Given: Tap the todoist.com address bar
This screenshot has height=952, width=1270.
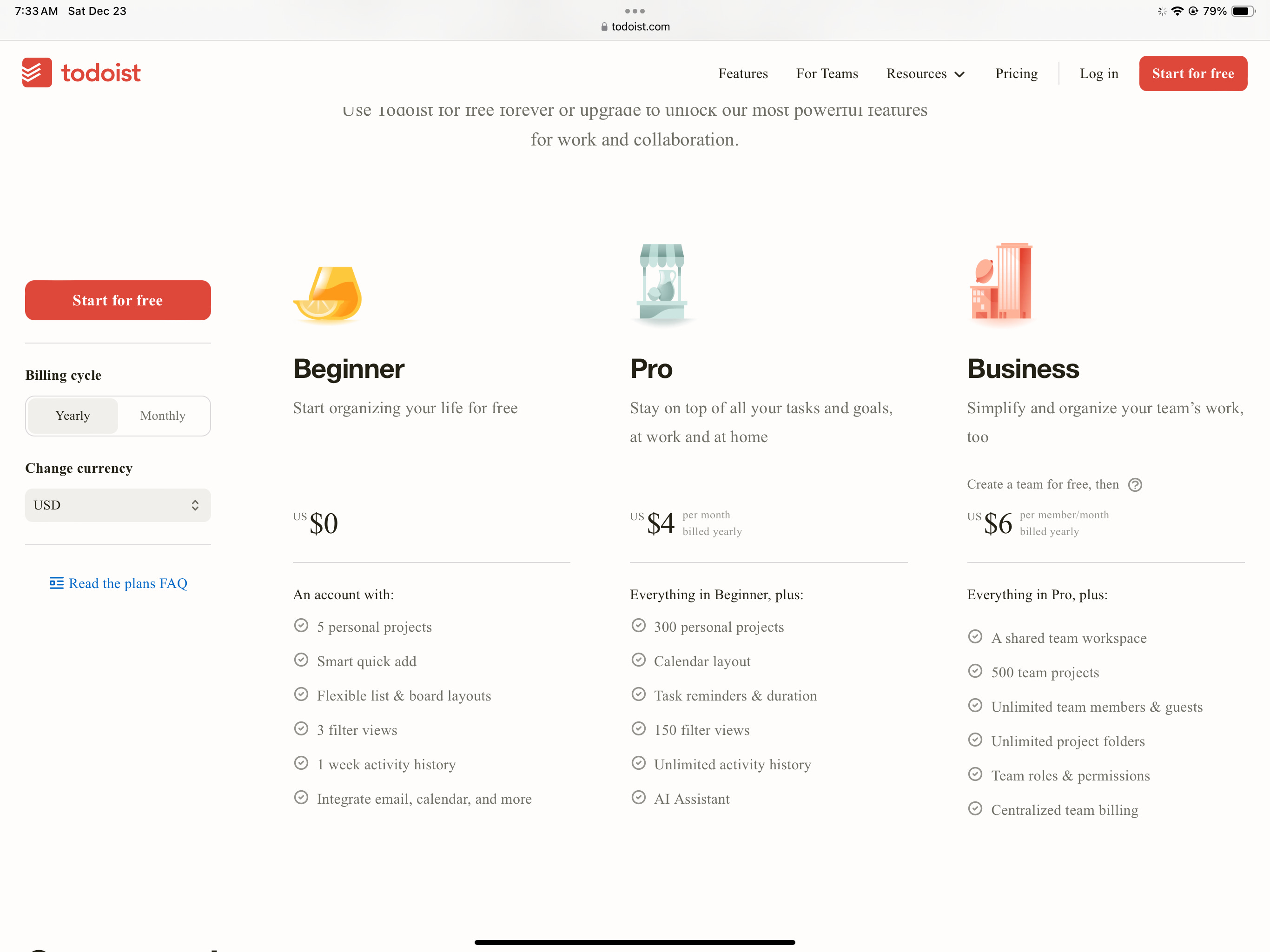Looking at the screenshot, I should tap(635, 26).
